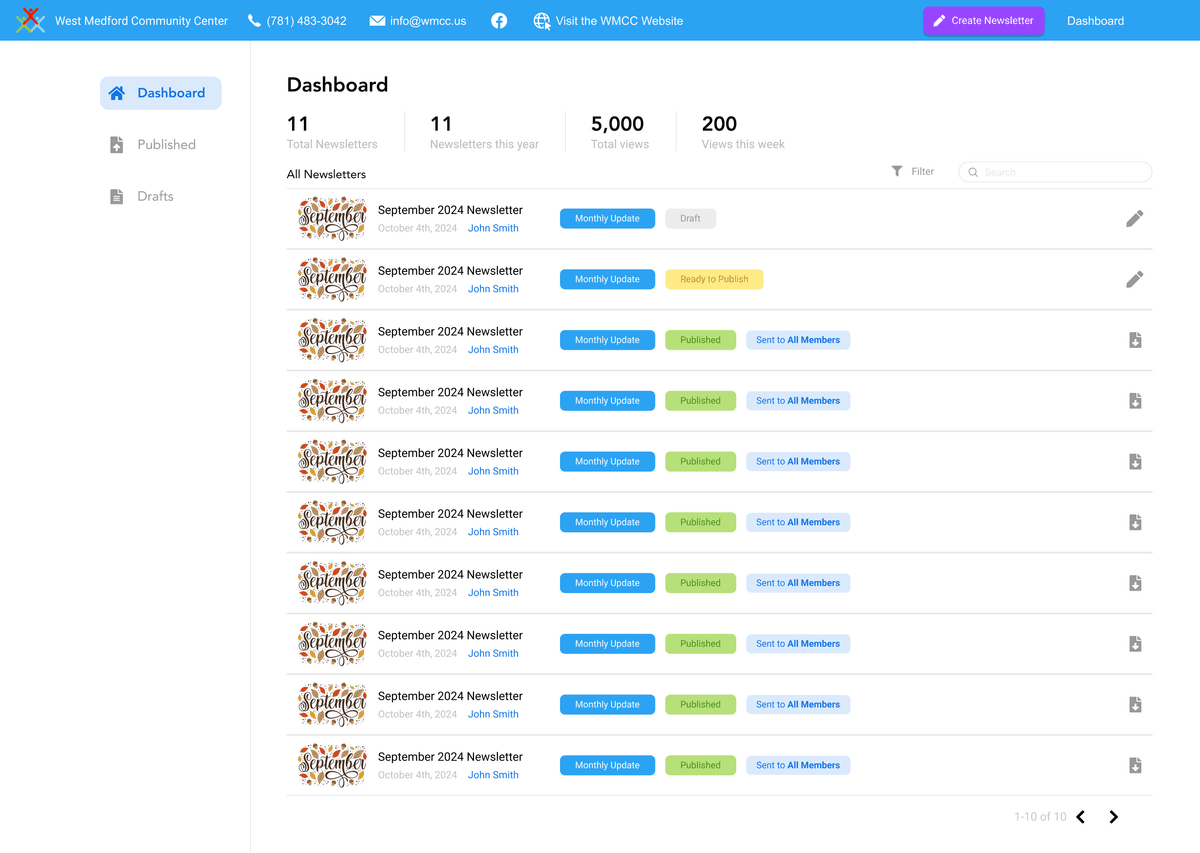Screen dimensions: 1200x853
Task: Click download icon on last newsletter row
Action: coord(1135,765)
